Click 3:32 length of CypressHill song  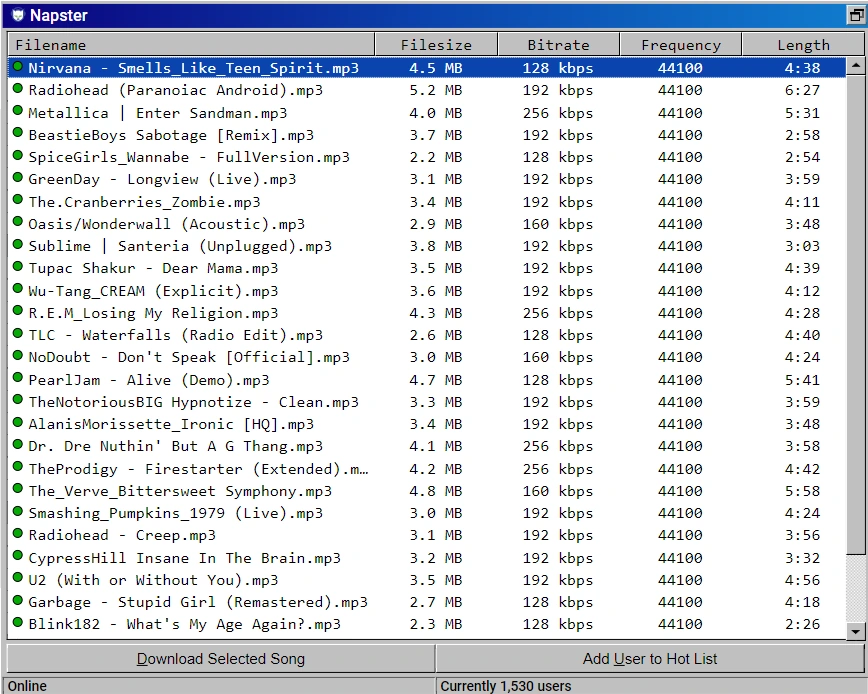pos(802,558)
